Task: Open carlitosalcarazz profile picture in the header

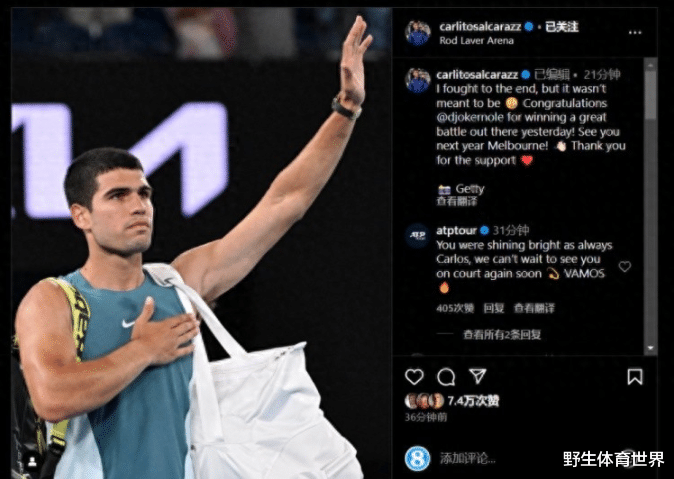Action: coord(418,33)
